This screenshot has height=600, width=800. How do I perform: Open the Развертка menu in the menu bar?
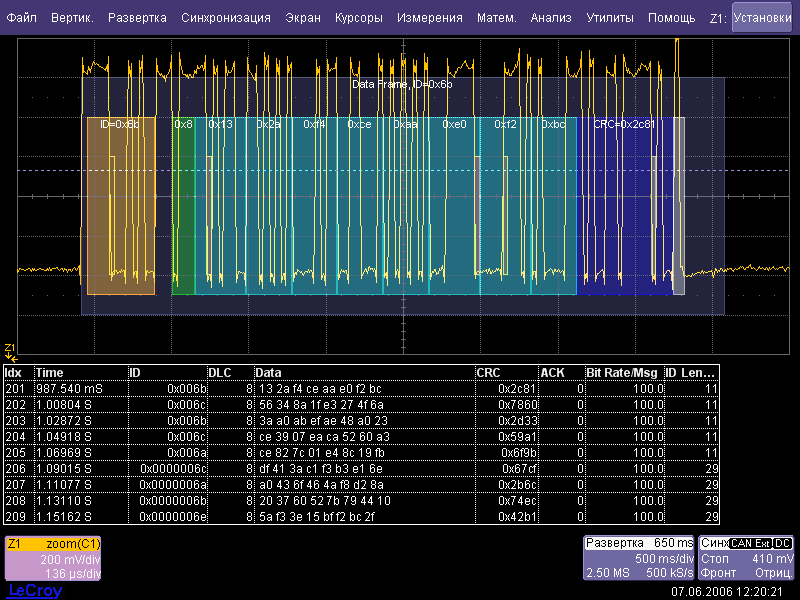[137, 18]
